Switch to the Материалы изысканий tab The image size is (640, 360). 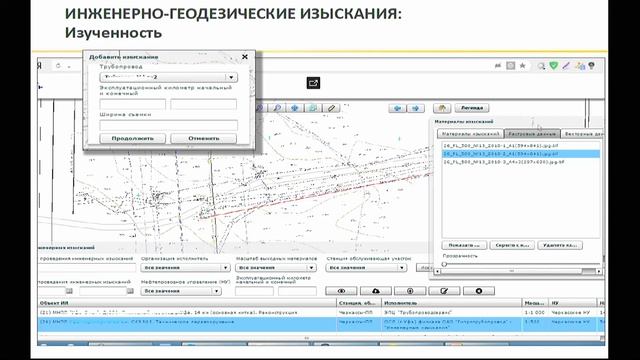tap(470, 134)
